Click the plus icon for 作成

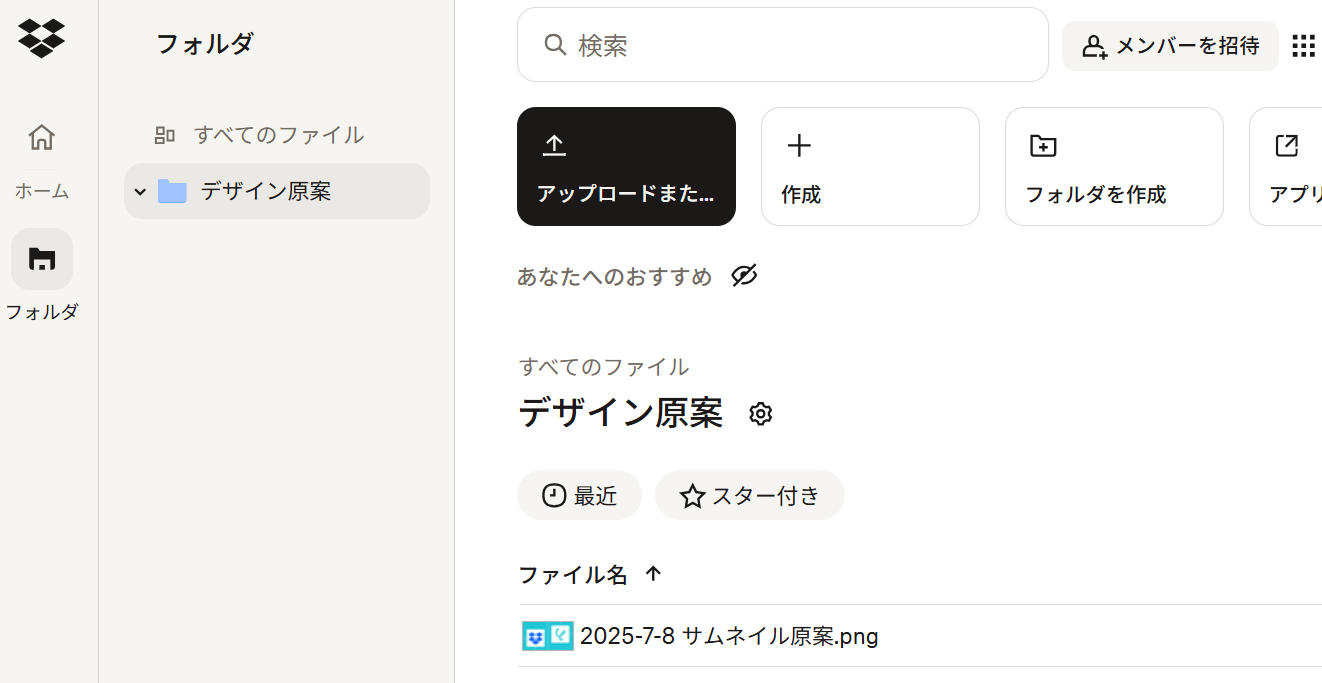(x=799, y=146)
